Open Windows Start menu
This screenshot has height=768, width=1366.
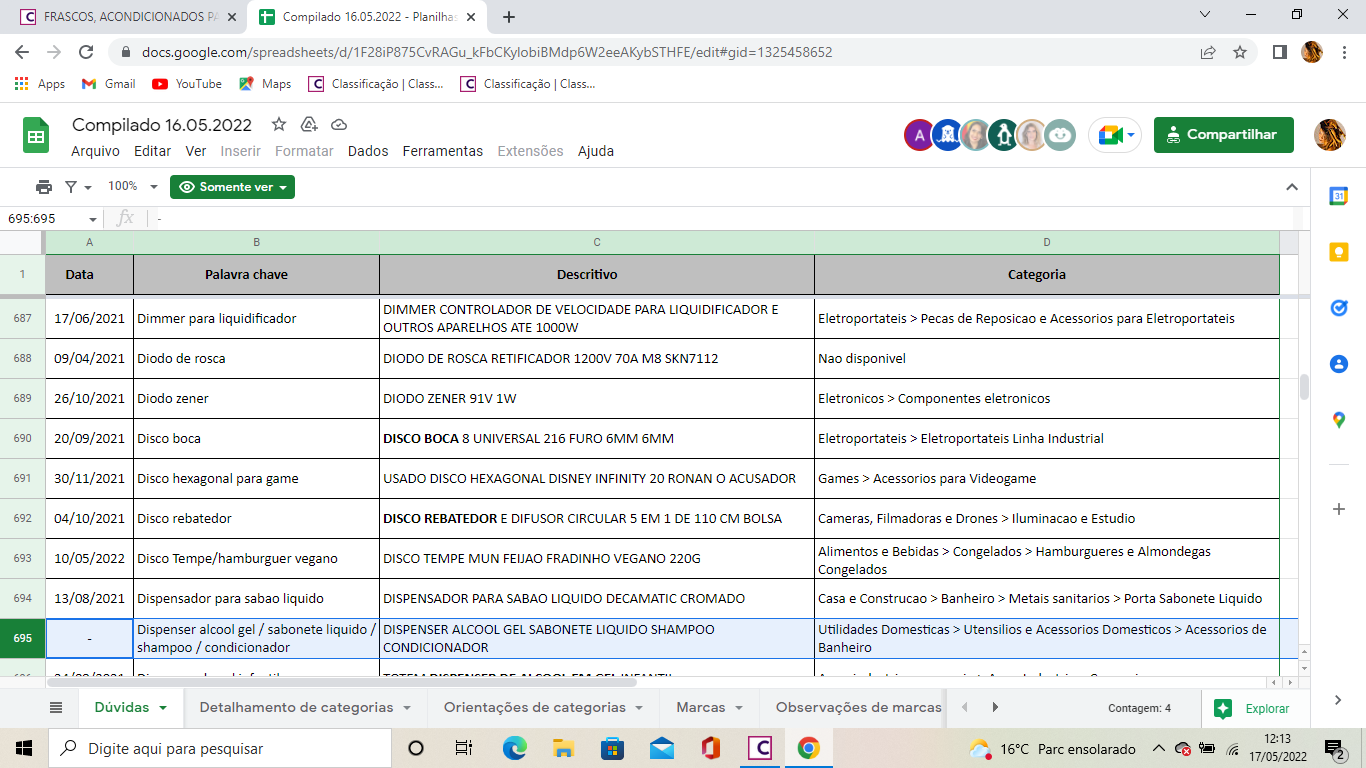pyautogui.click(x=24, y=748)
